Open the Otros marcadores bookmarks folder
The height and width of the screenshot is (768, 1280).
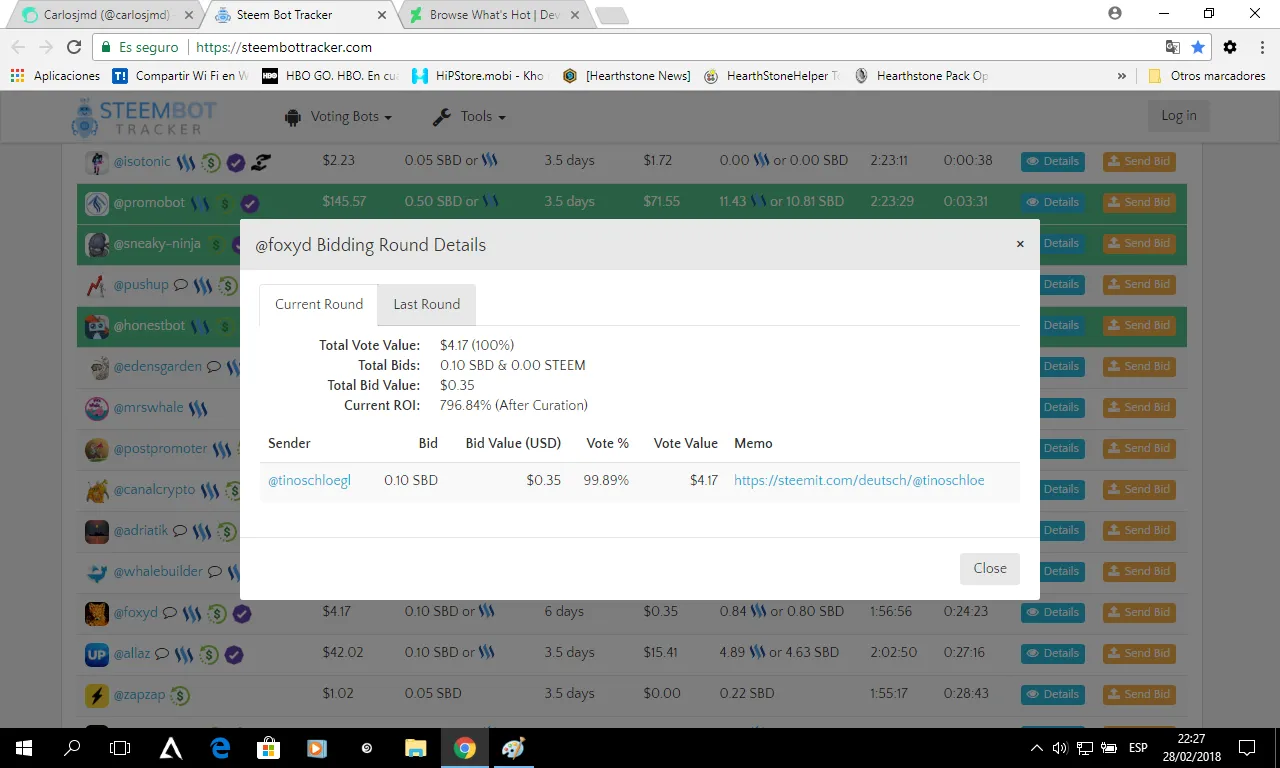[x=1207, y=75]
